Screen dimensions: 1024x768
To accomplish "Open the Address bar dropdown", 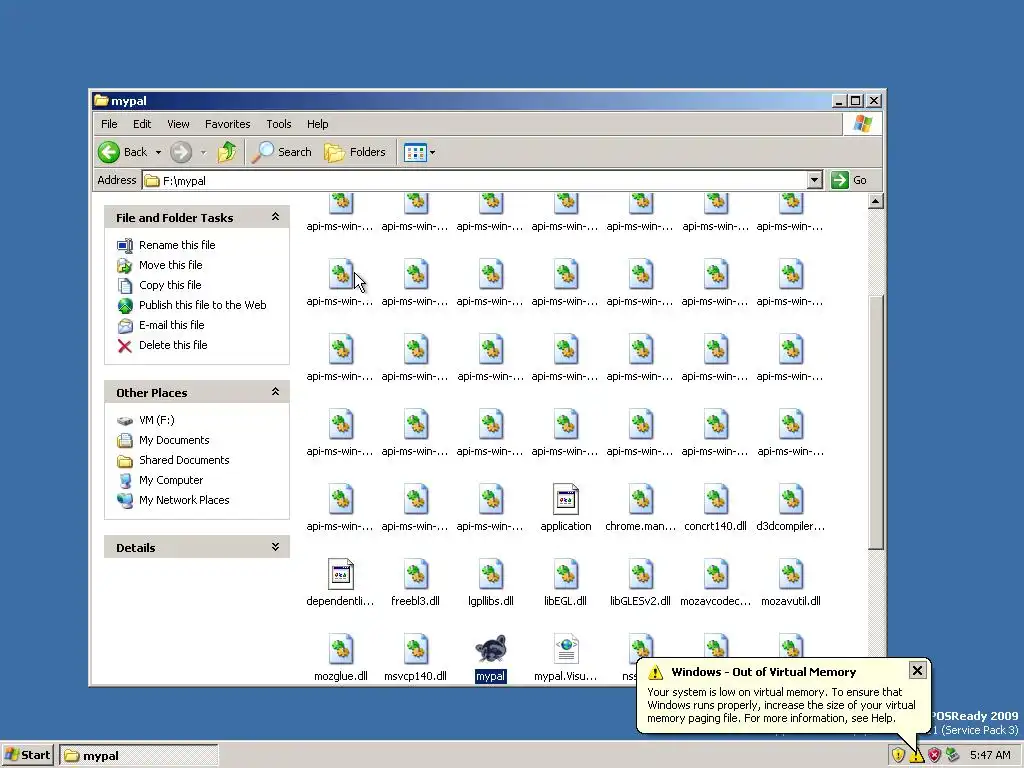I will tap(814, 180).
